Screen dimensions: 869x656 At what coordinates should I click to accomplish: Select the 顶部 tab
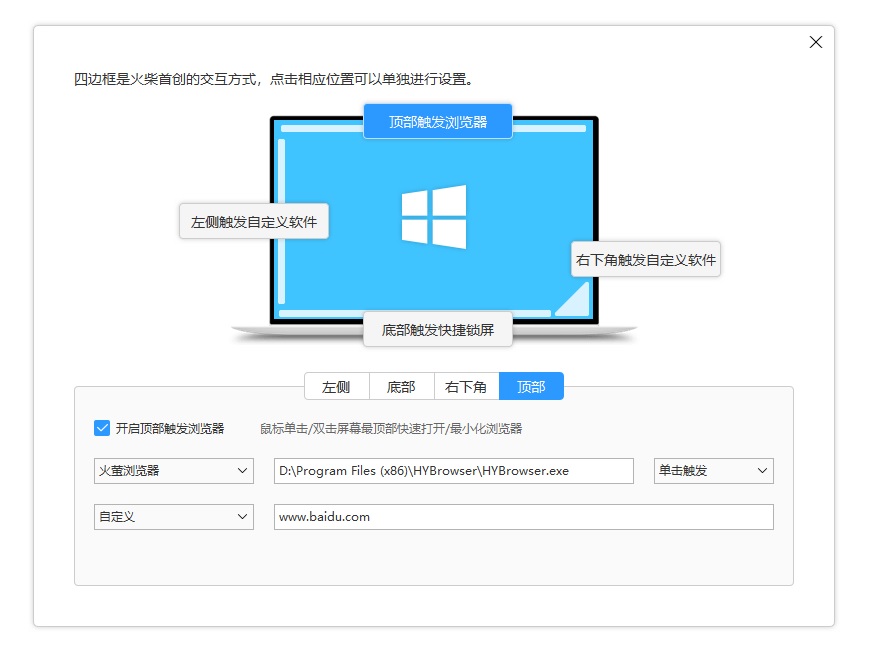click(531, 386)
